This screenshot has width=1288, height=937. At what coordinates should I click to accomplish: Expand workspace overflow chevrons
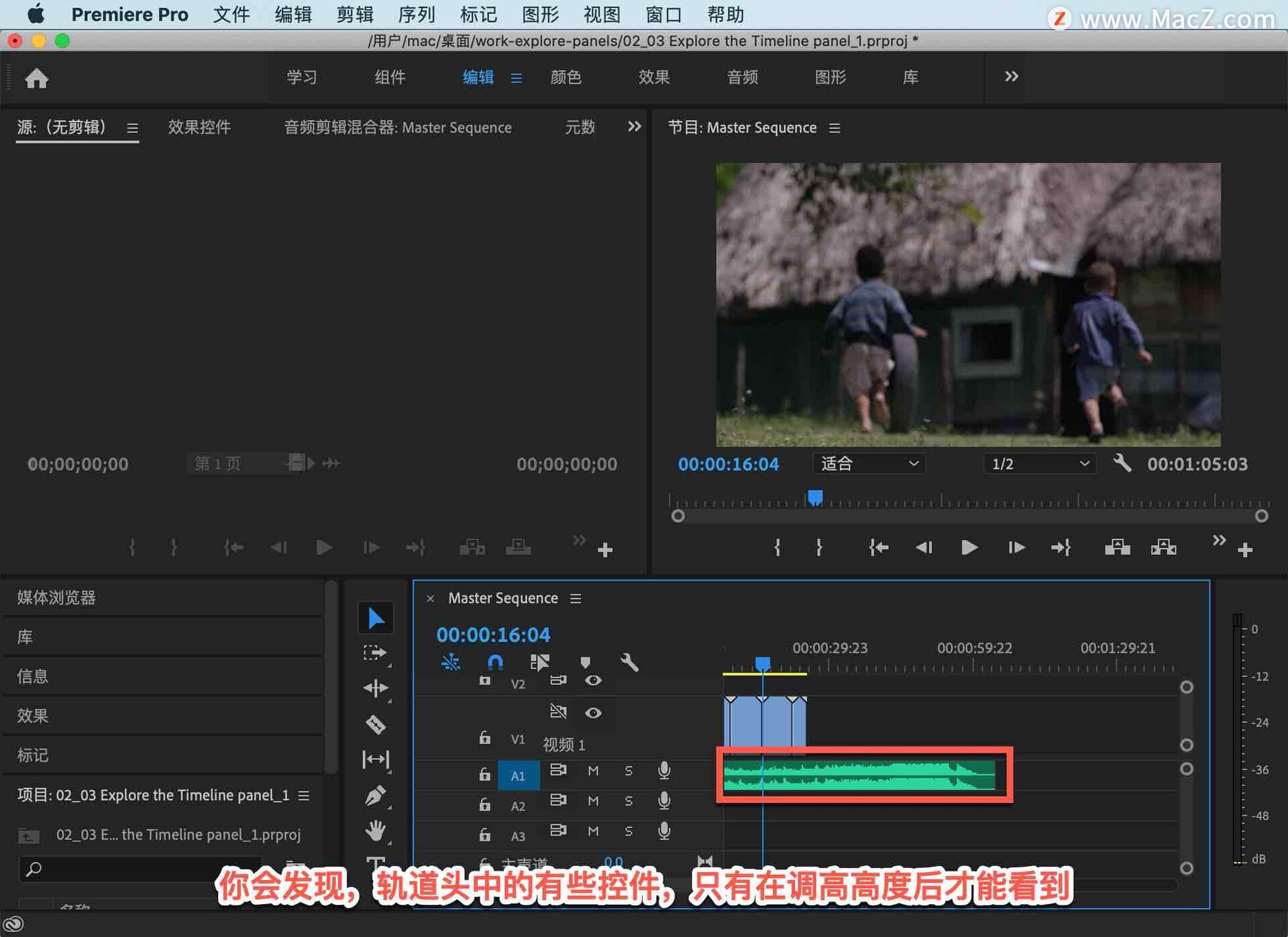pyautogui.click(x=1011, y=76)
